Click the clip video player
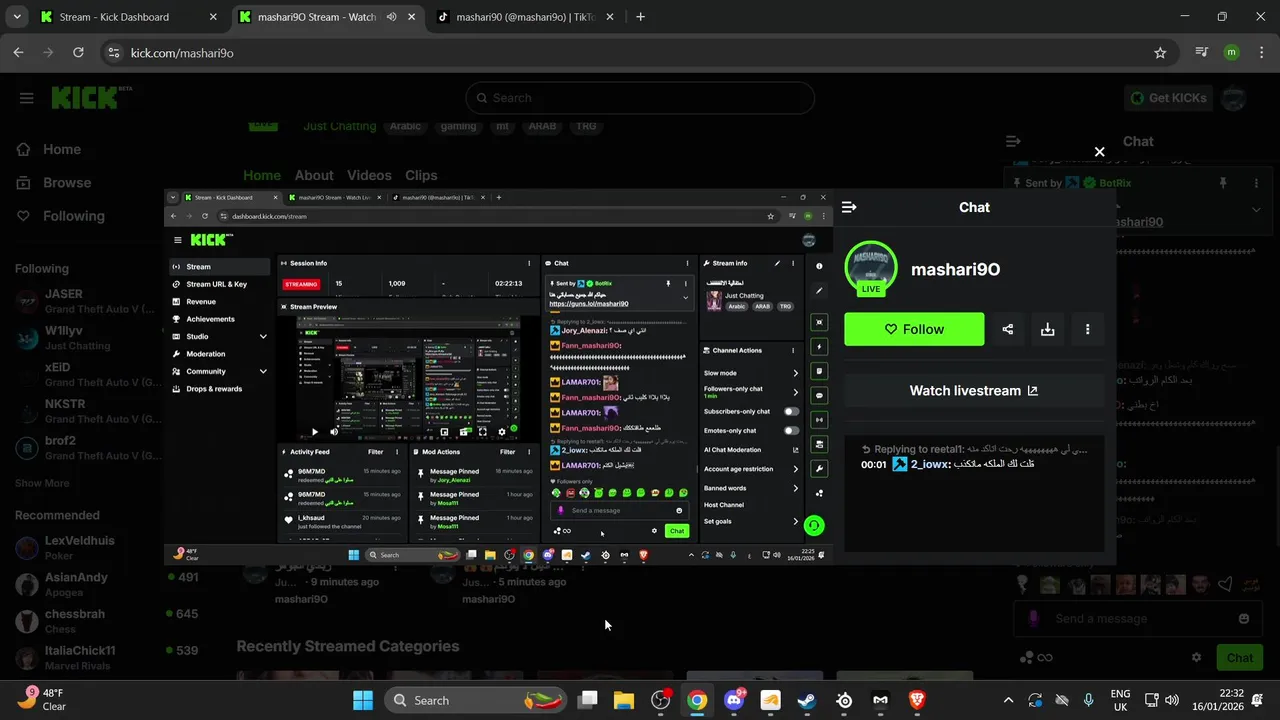This screenshot has height=720, width=1280. [x=499, y=377]
